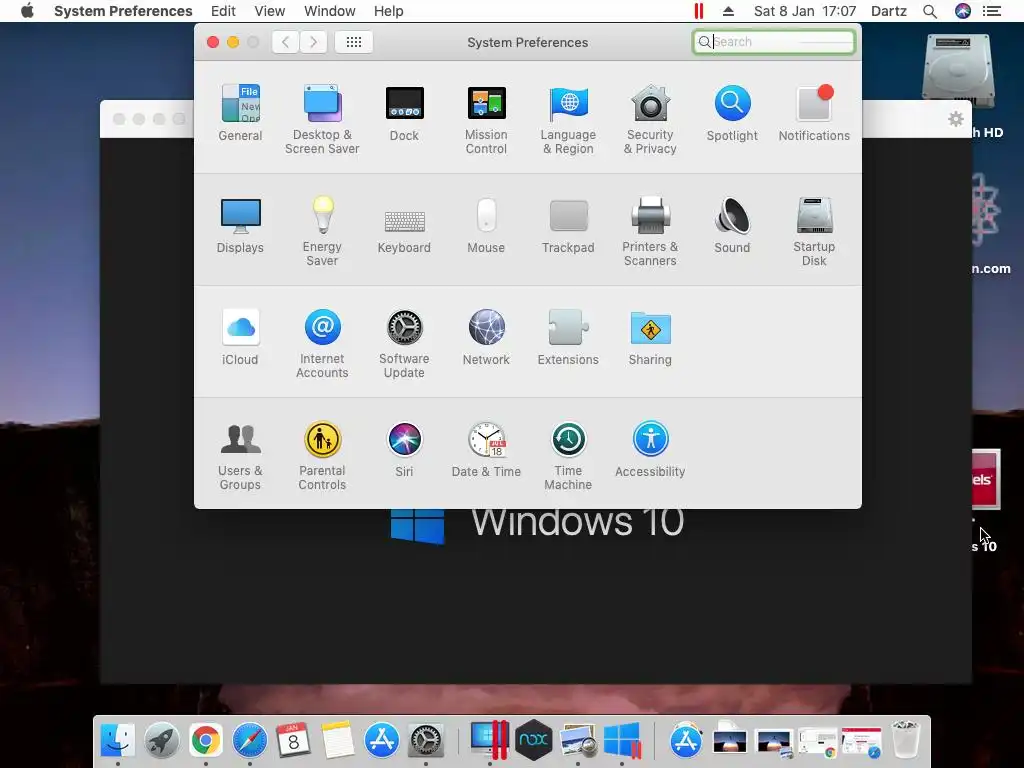Screen dimensions: 1024x768
Task: Open System Preferences icon in Dock
Action: click(x=426, y=741)
